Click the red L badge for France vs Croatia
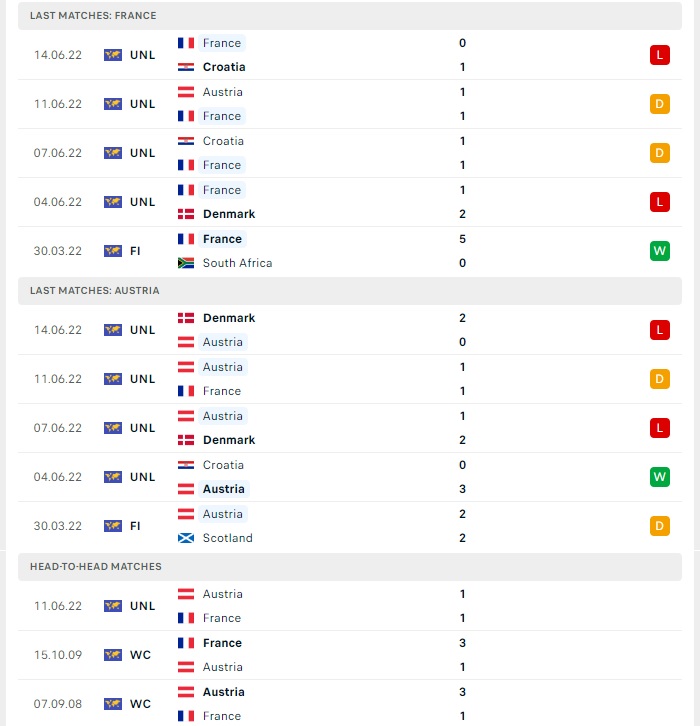700x726 pixels. (659, 55)
